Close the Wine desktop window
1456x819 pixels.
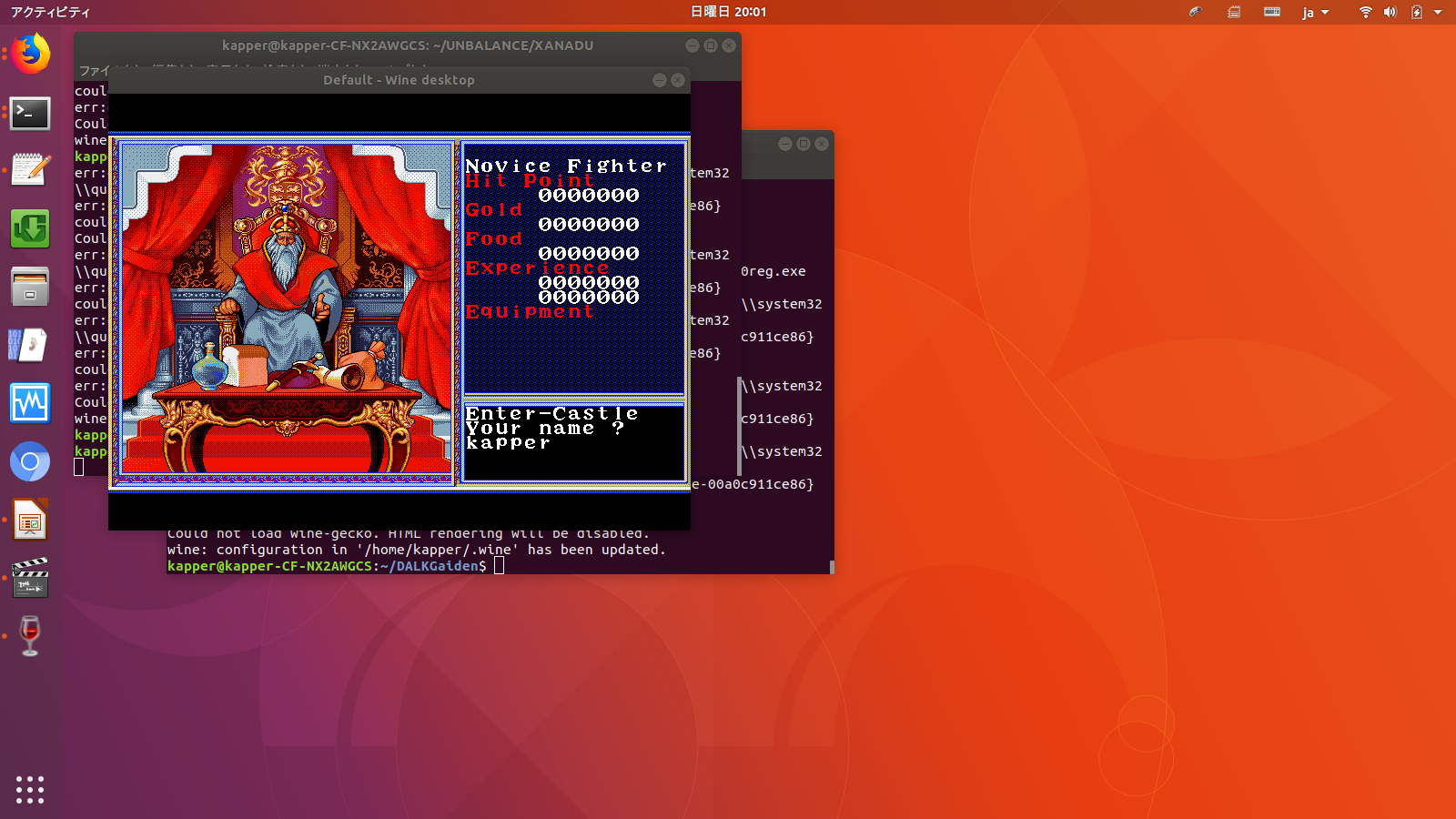678,80
